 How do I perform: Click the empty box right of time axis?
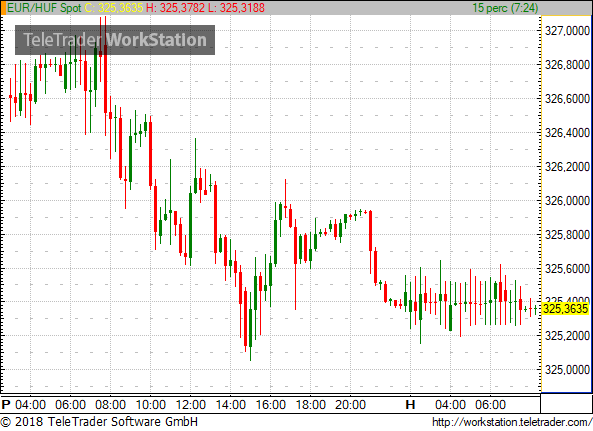(x=566, y=403)
